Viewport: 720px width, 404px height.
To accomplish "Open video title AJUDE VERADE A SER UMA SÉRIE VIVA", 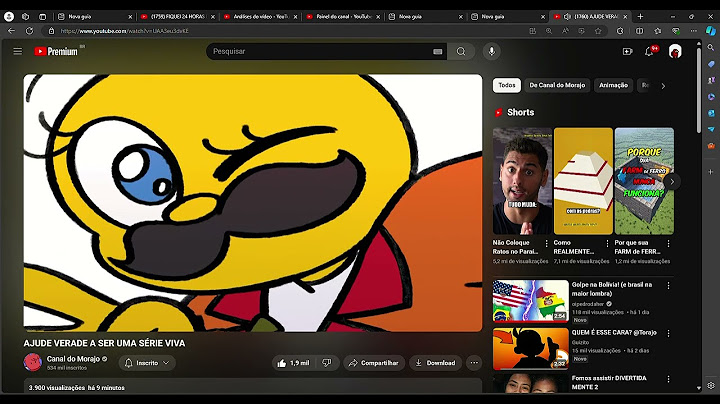I will coord(104,343).
